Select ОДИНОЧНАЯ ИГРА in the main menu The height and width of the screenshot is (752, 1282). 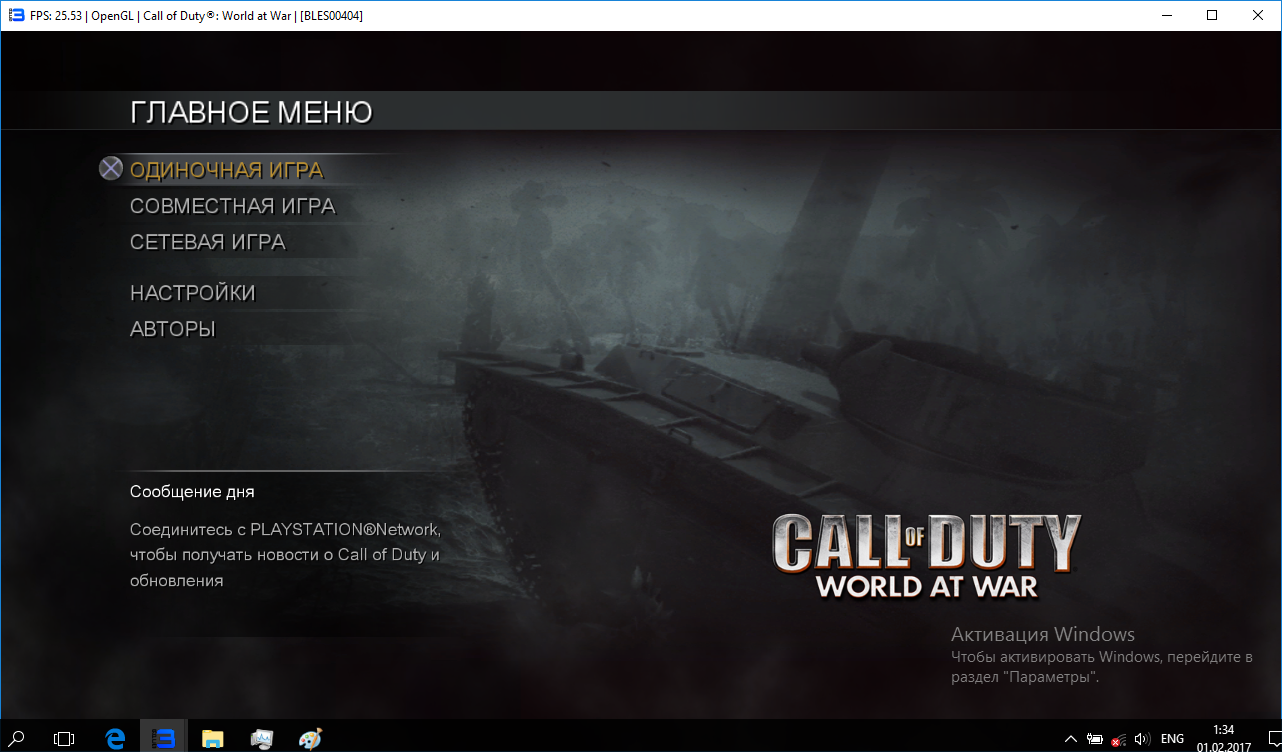[x=226, y=170]
